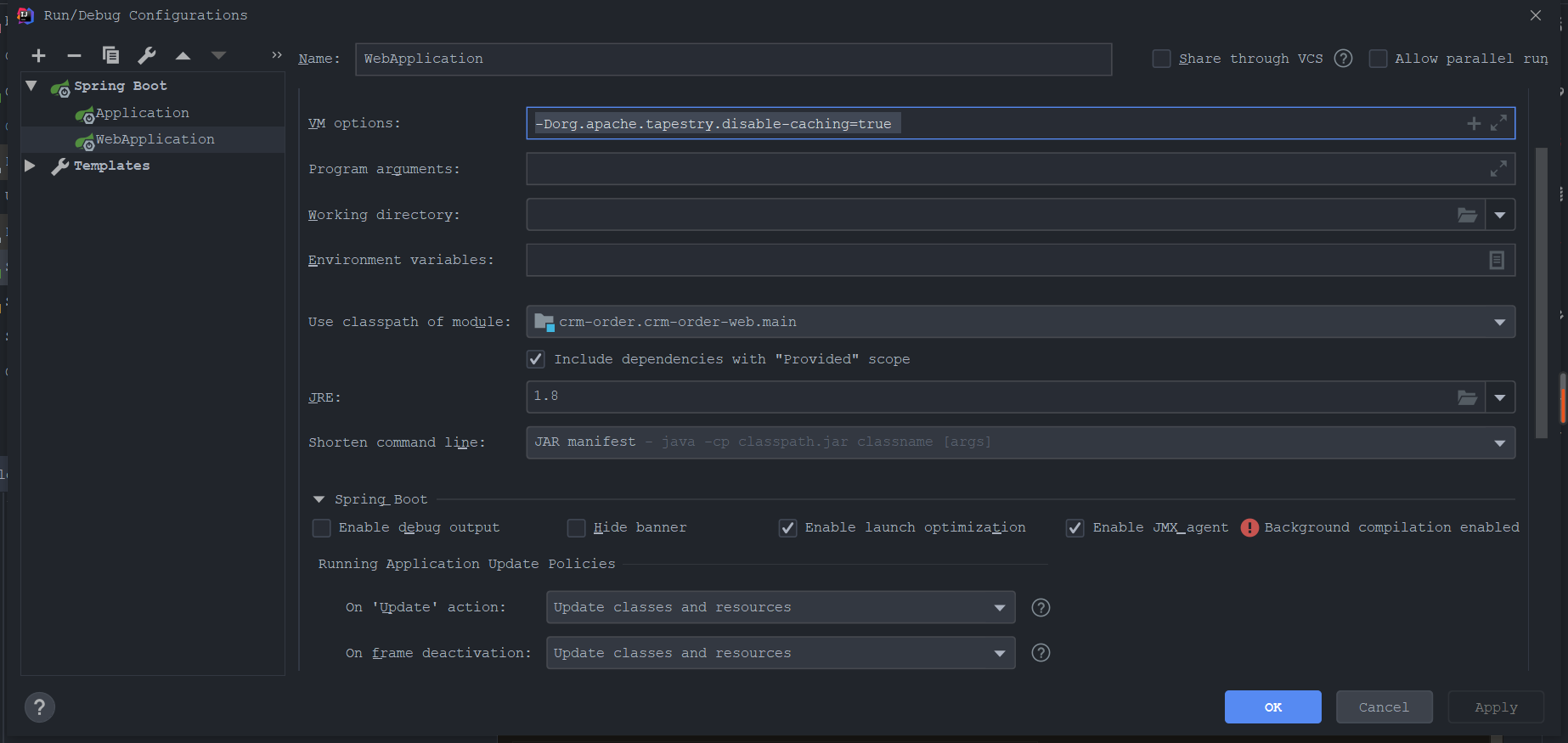Image resolution: width=1568 pixels, height=743 pixels.
Task: Browse for JRE folder icon
Action: [x=1468, y=397]
